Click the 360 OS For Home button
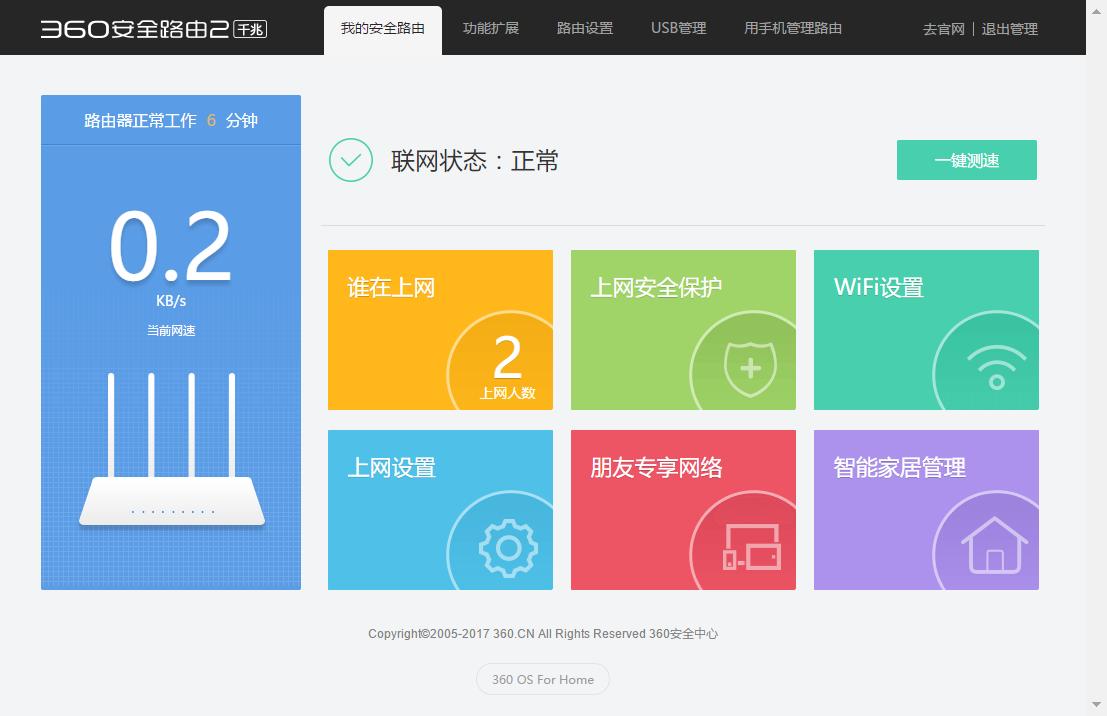This screenshot has height=716, width=1107. click(x=542, y=679)
